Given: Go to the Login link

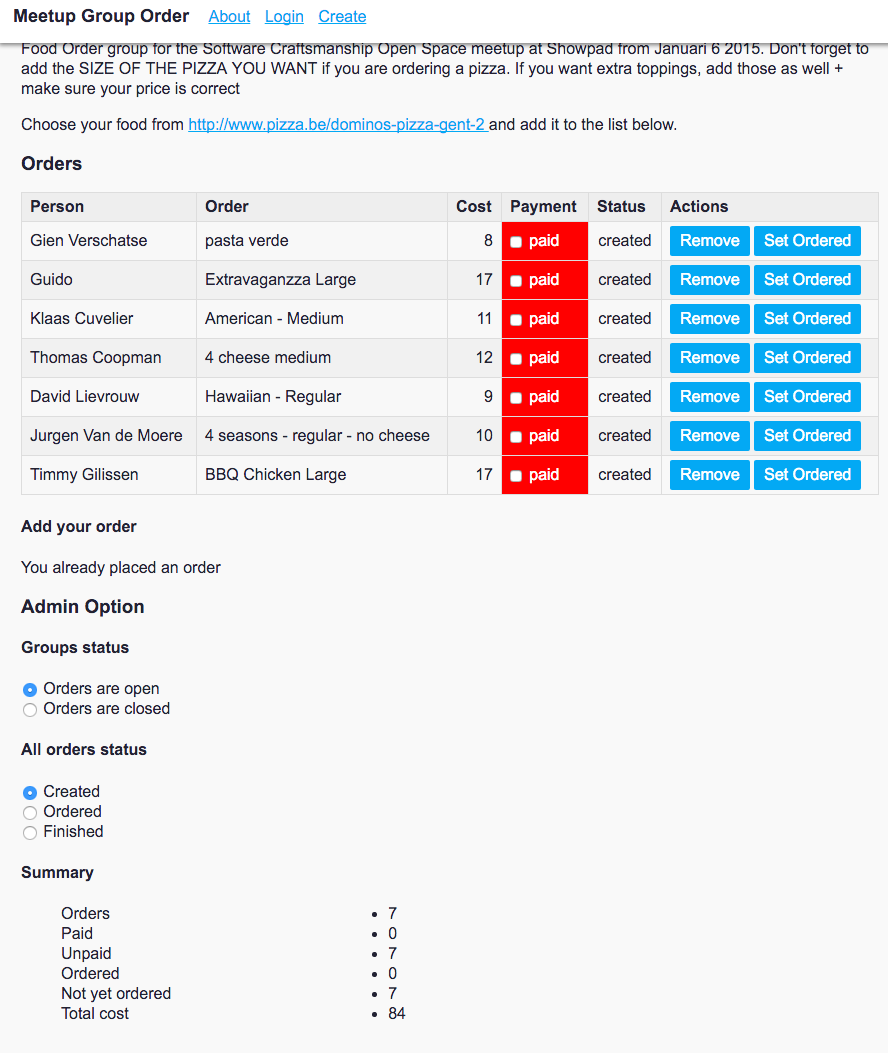Looking at the screenshot, I should coord(284,16).
